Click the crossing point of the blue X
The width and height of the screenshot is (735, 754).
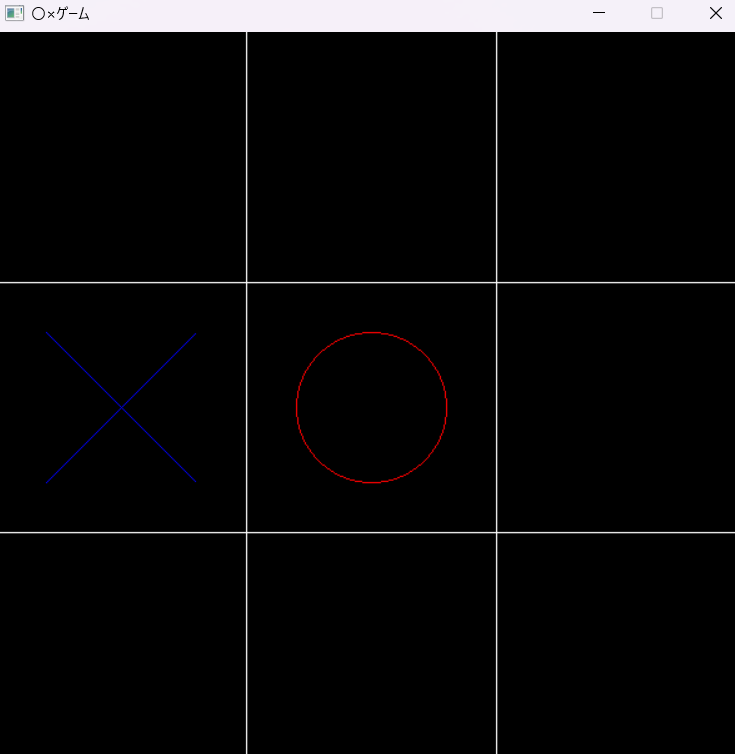(121, 407)
